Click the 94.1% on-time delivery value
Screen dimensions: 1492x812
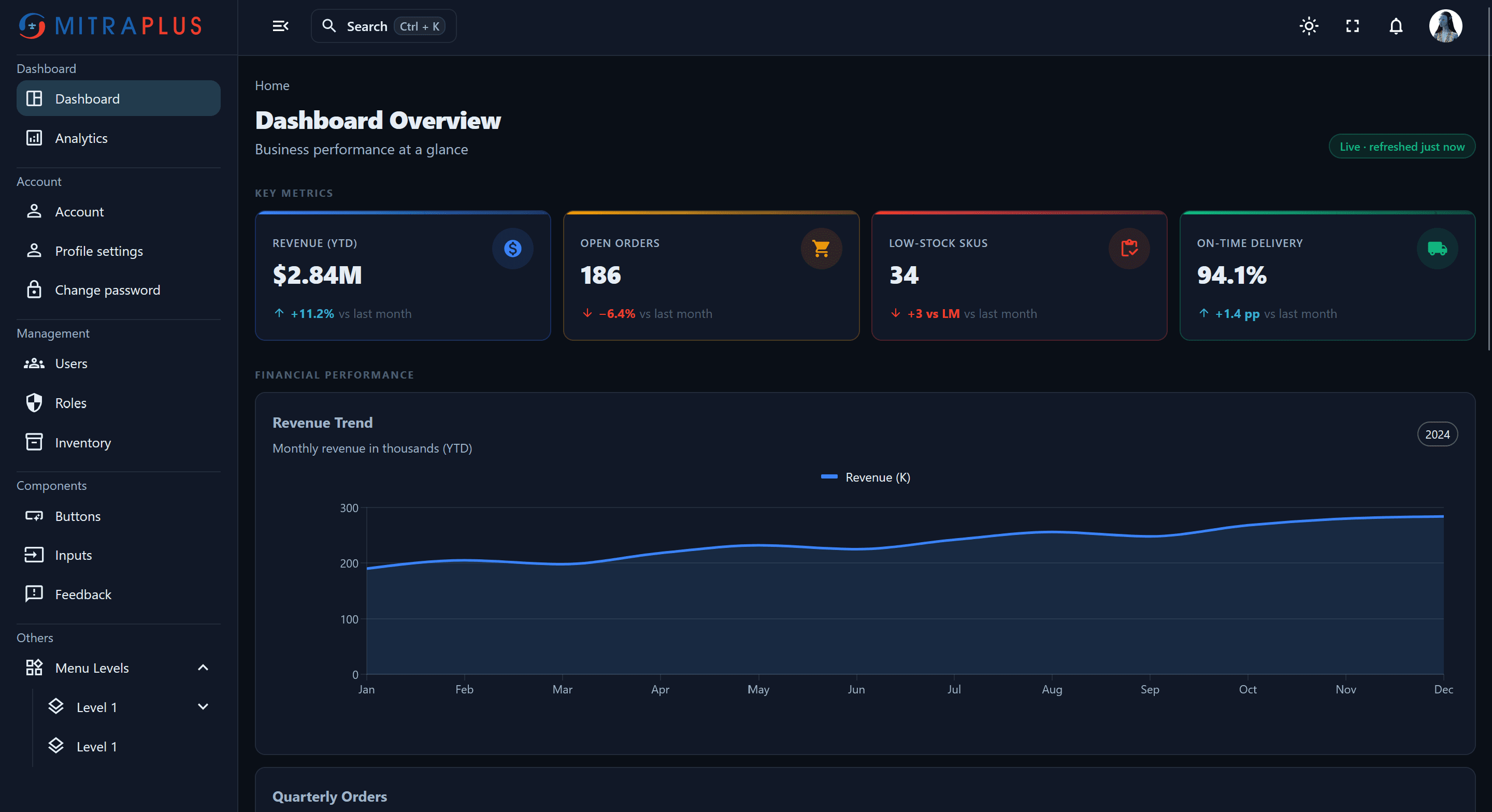1231,275
